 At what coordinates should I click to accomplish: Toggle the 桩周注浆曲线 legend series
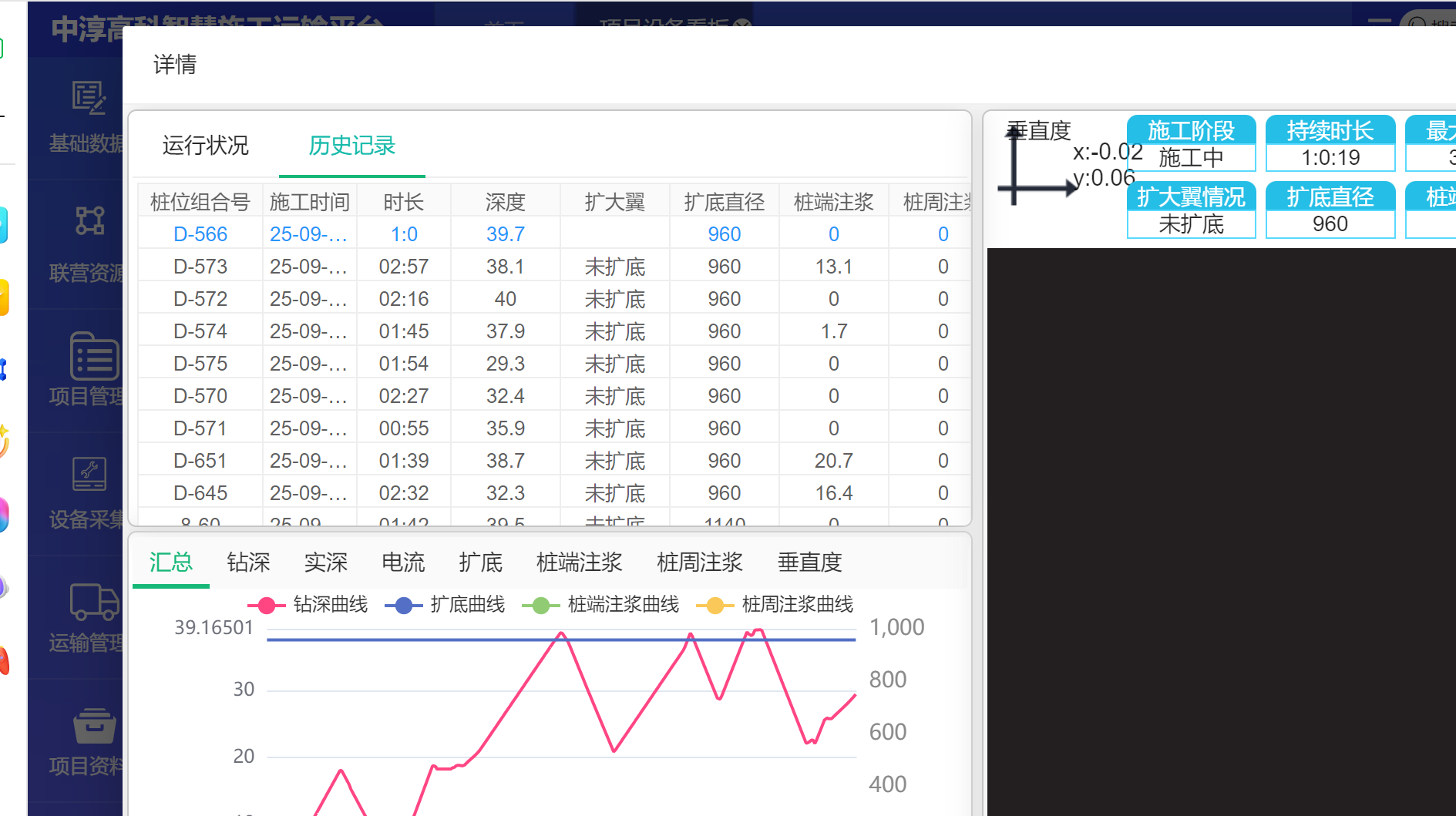tap(775, 605)
